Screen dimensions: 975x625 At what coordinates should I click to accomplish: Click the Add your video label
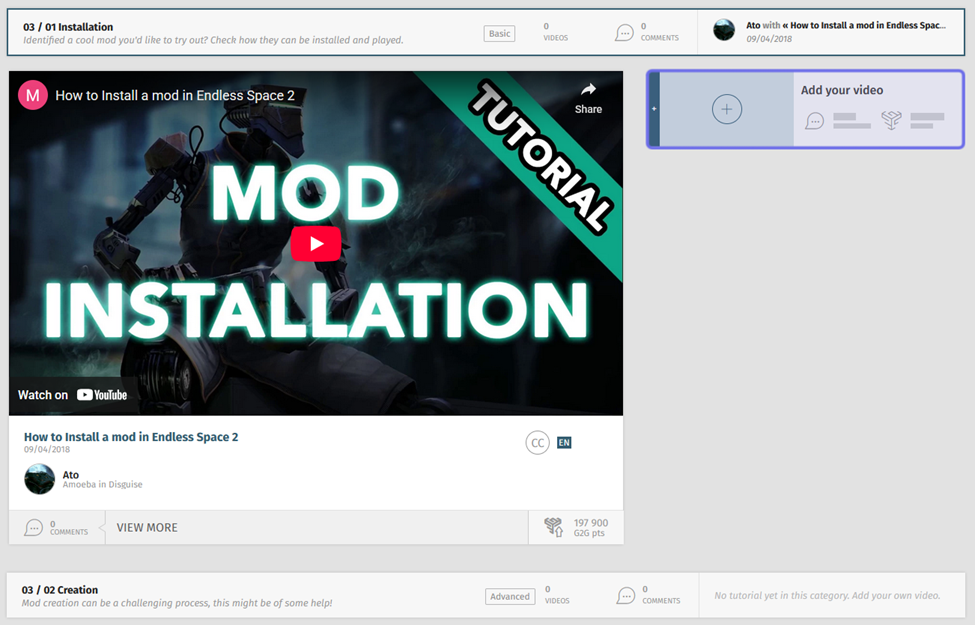tap(841, 90)
